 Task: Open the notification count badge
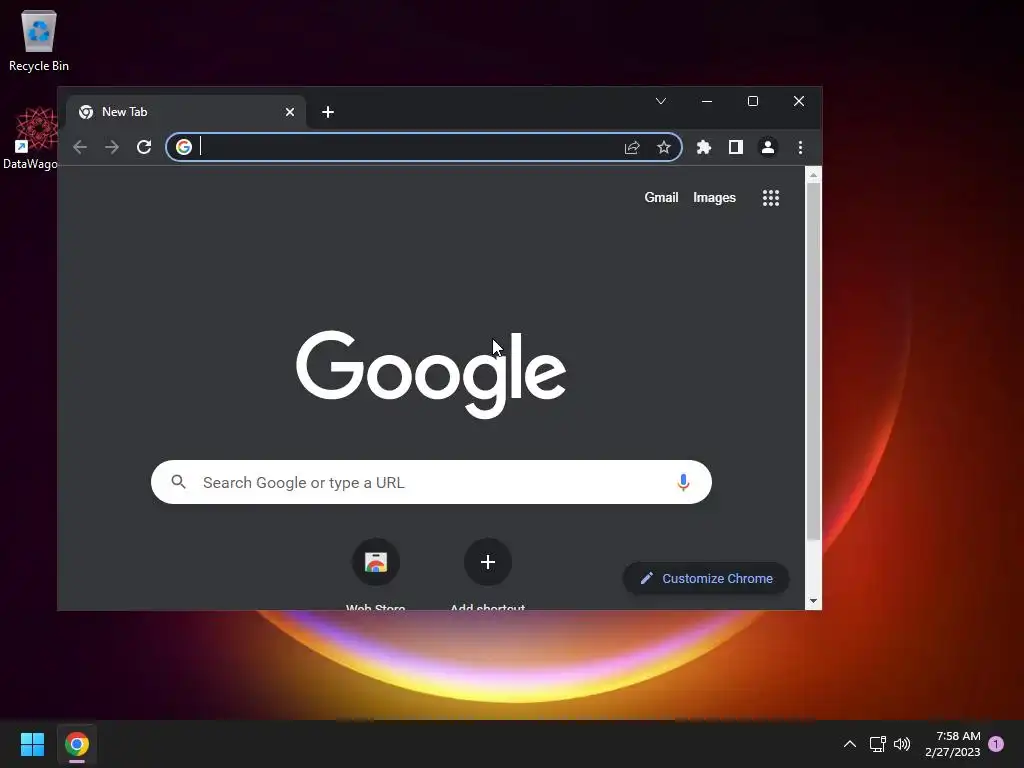point(996,744)
